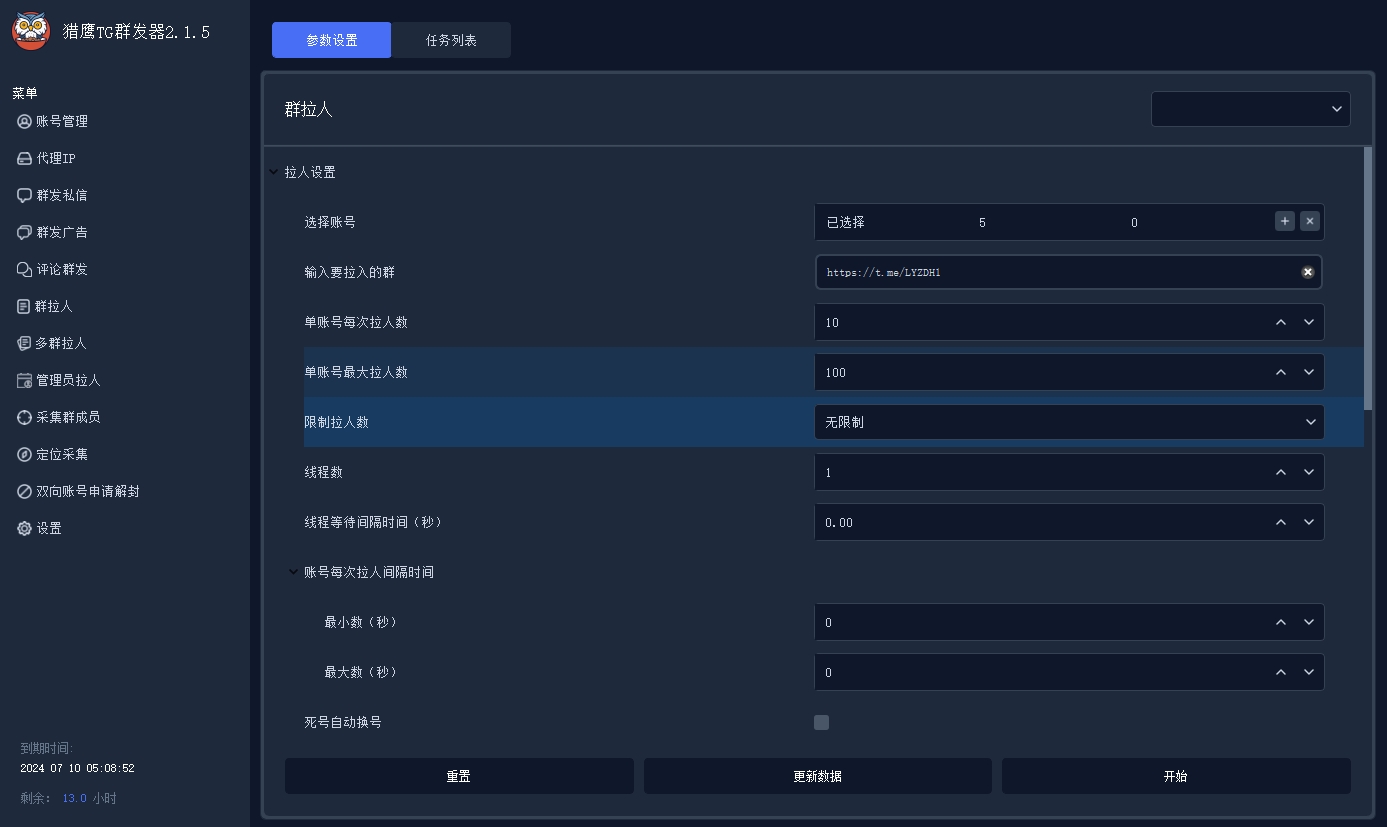Clear the group URL with the round x
Screen dimensions: 1387x827
(x=1307, y=272)
